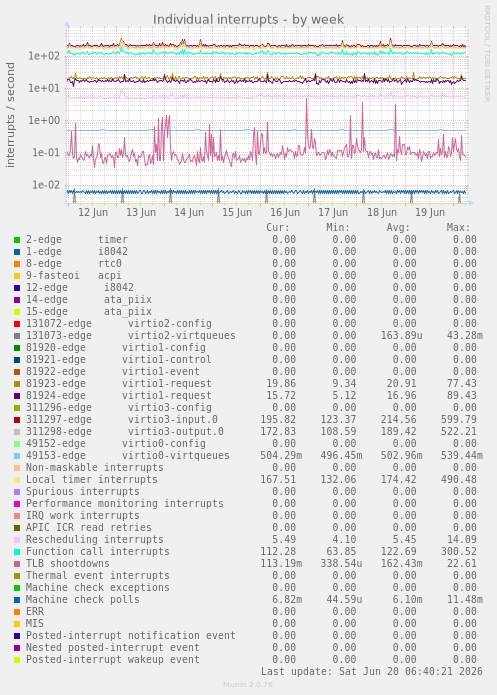Click the 13 Jun axis label
This screenshot has width=497, height=695.
tap(141, 212)
